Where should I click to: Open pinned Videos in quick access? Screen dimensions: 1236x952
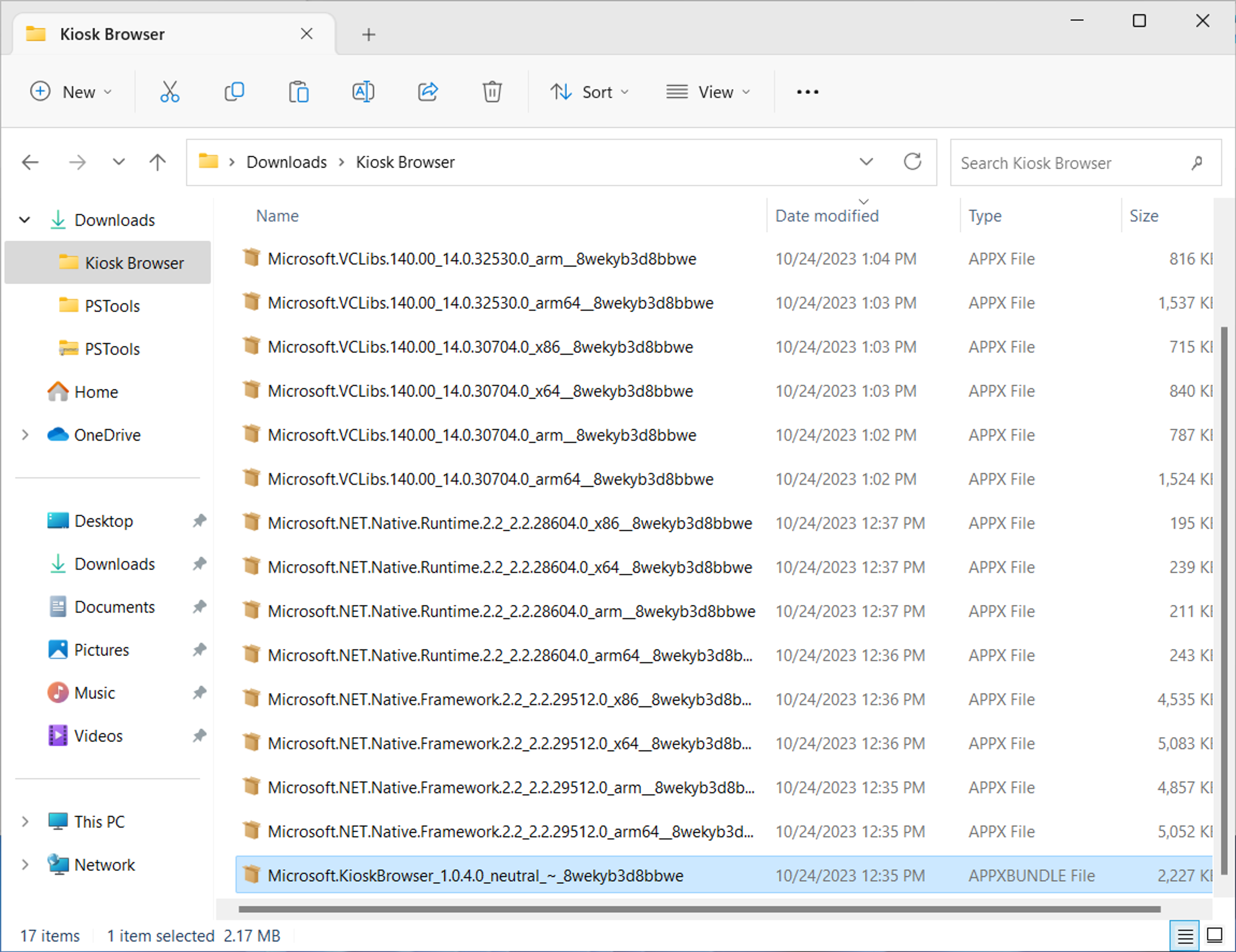85,736
